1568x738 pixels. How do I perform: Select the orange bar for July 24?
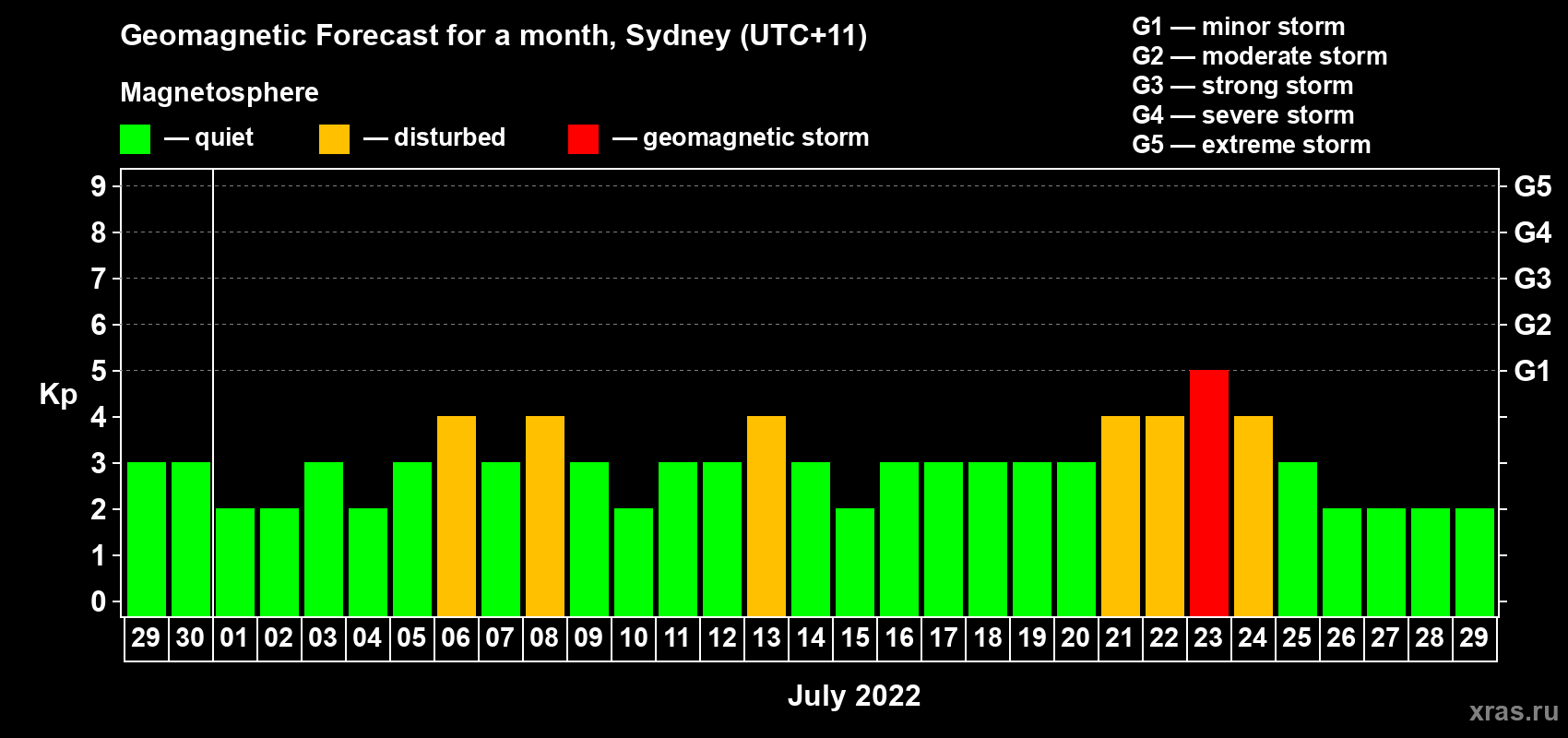click(x=1253, y=516)
